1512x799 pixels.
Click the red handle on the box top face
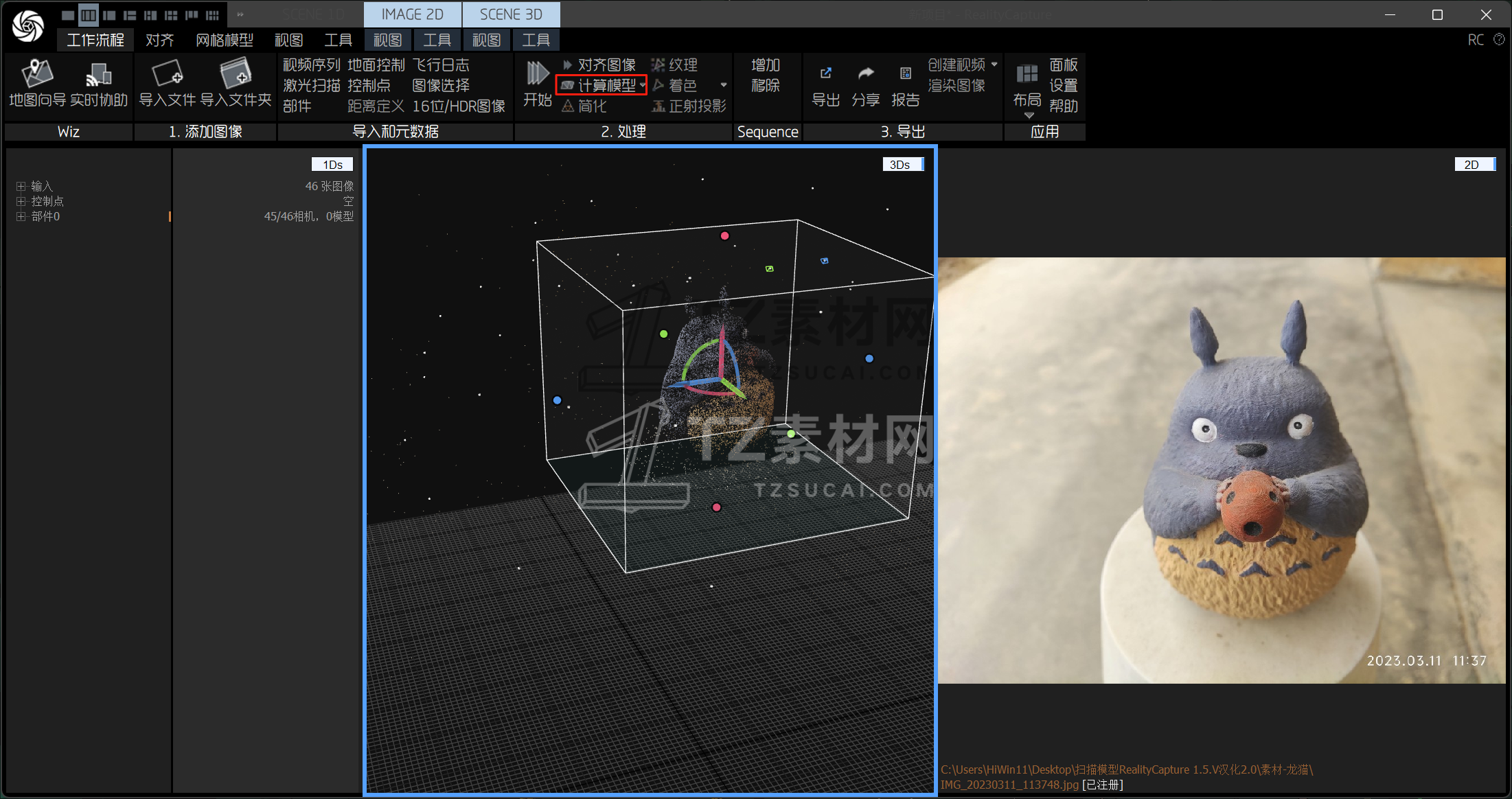pyautogui.click(x=724, y=235)
